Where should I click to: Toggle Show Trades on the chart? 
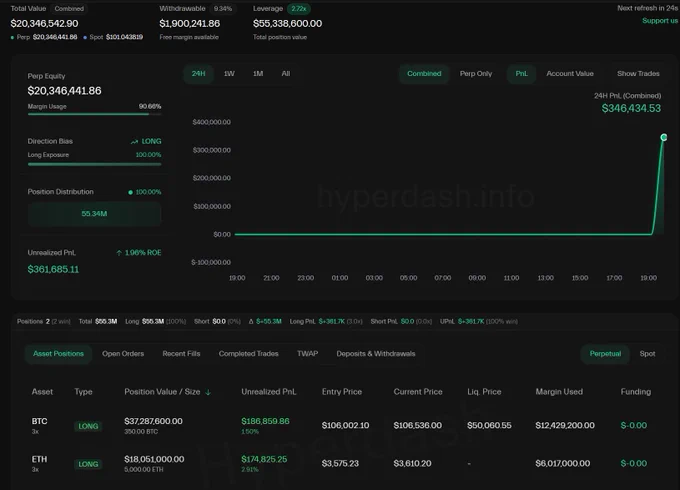tap(638, 74)
